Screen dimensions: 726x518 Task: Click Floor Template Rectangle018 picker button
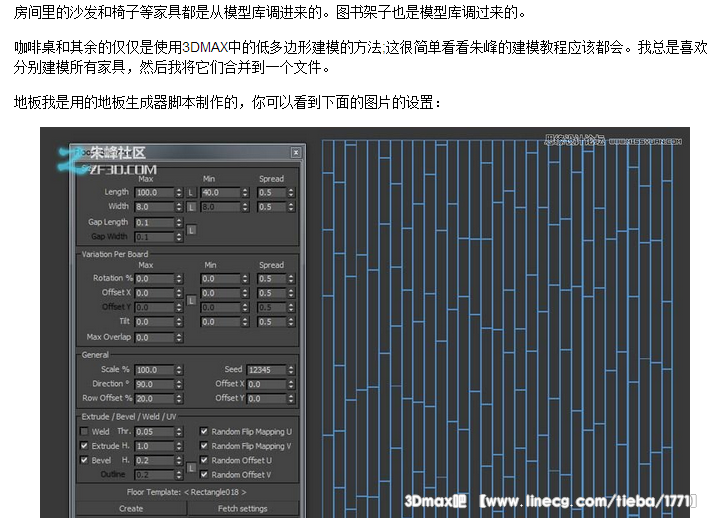pos(187,492)
